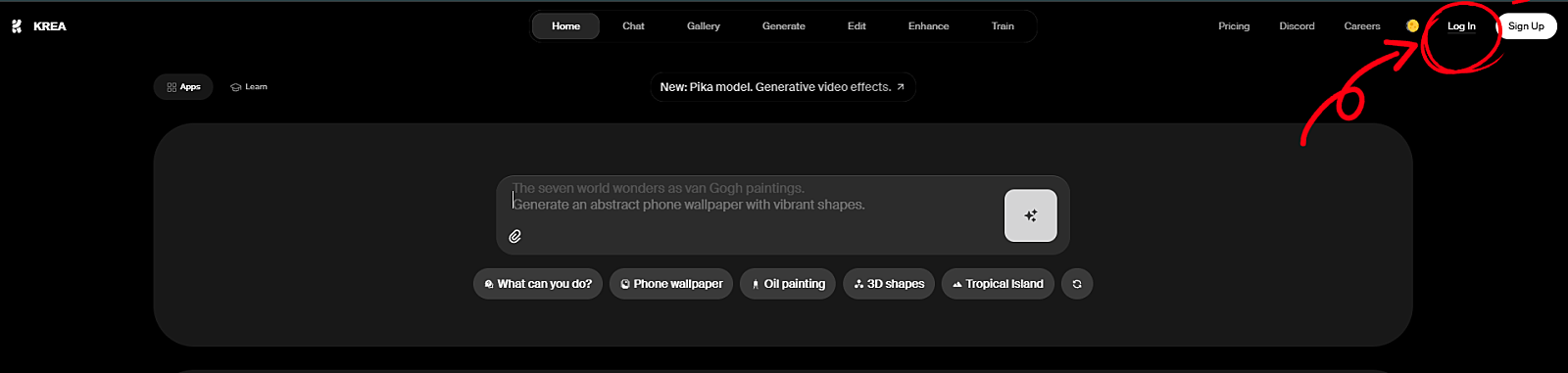Screen dimensions: 1568x373
Task: Select the Edit tab
Action: [857, 26]
